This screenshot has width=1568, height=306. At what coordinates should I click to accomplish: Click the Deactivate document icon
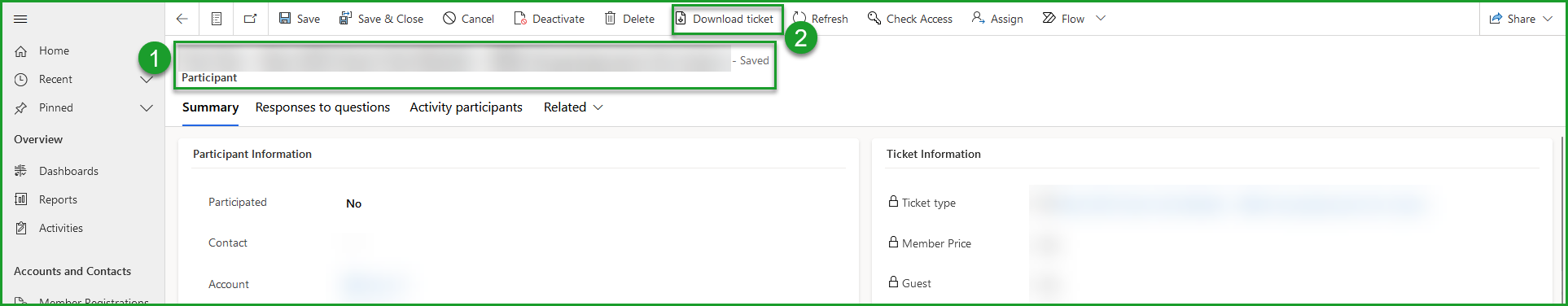[520, 18]
